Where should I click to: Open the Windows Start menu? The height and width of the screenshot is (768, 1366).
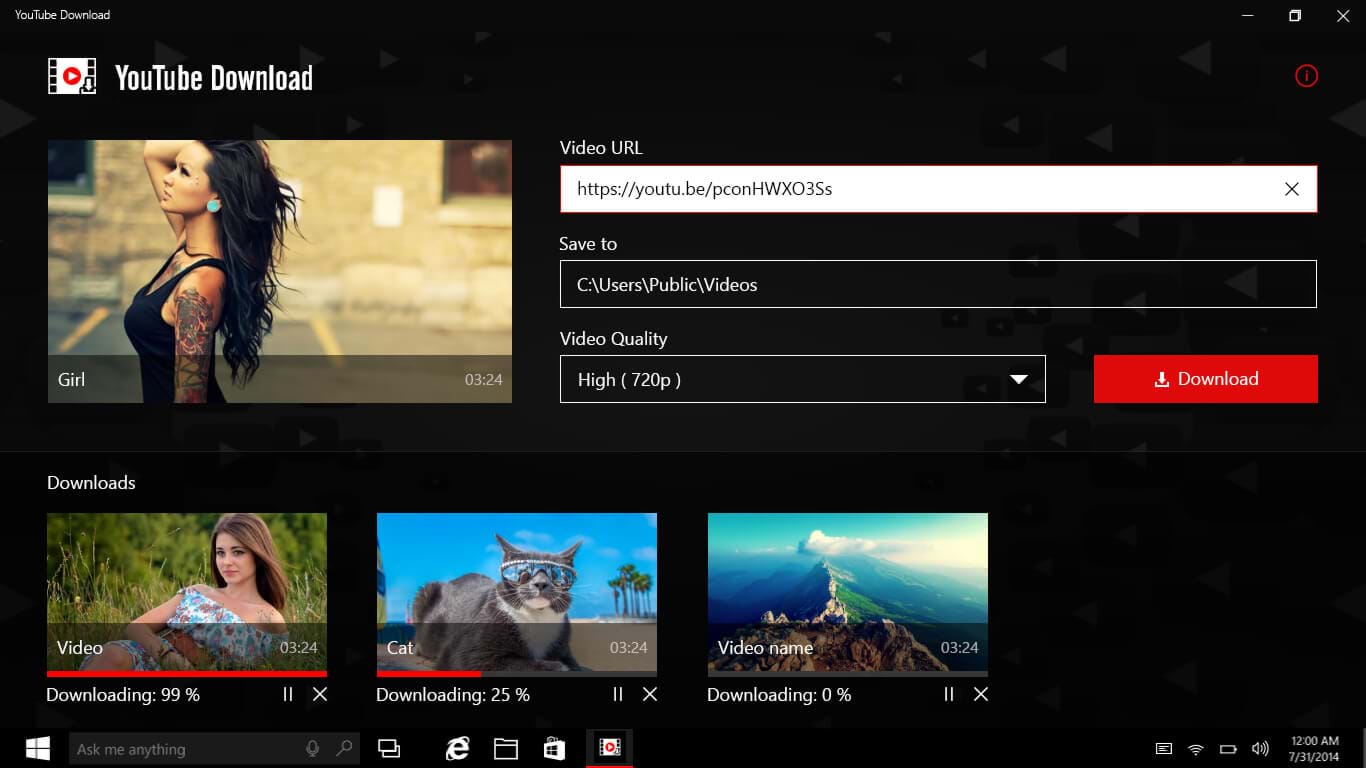point(38,748)
